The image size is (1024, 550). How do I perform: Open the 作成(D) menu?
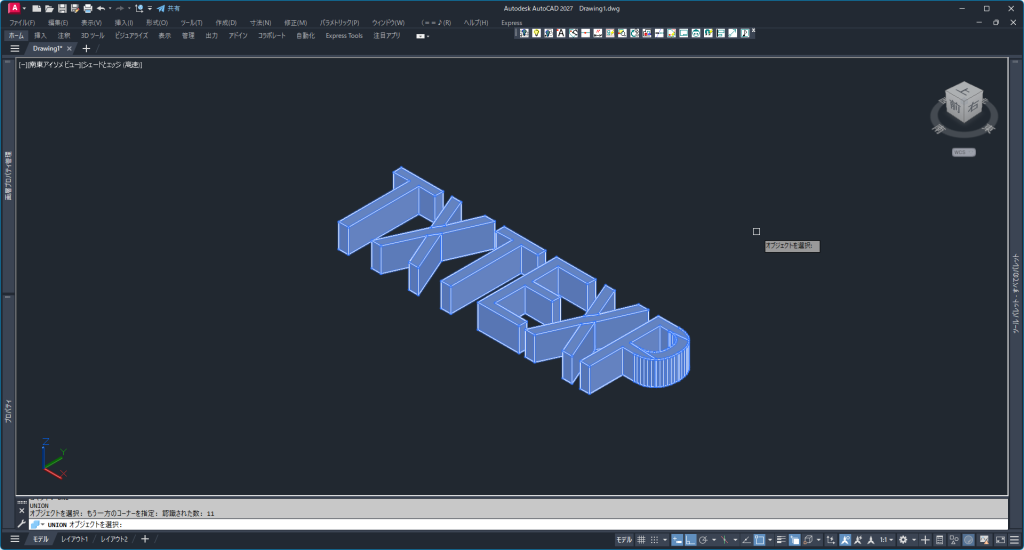[x=226, y=22]
